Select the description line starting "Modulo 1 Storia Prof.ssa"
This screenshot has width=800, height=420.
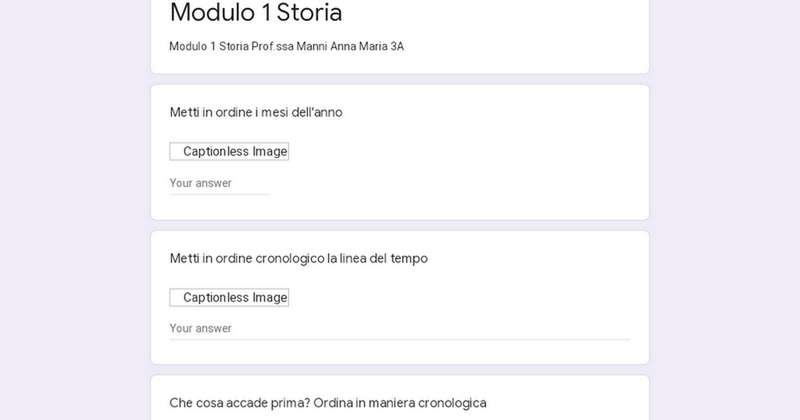click(286, 46)
